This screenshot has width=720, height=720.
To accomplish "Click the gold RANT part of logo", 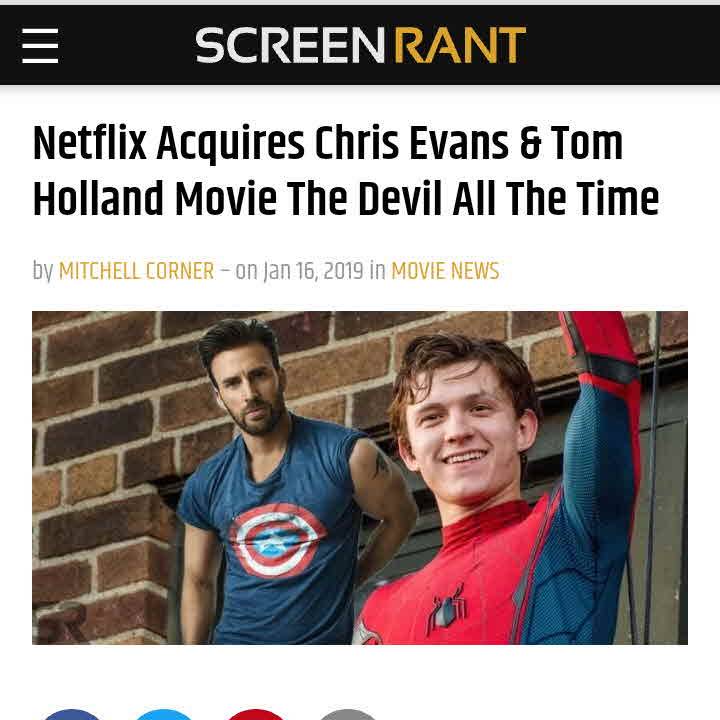I will click(460, 45).
